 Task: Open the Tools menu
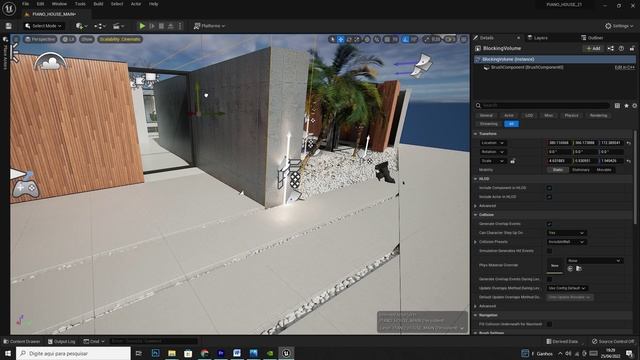(x=80, y=4)
